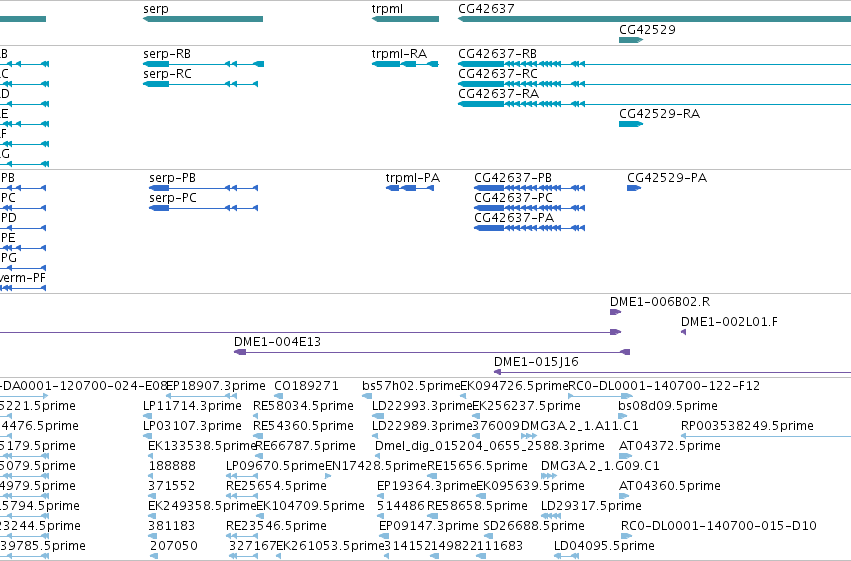This screenshot has height=561, width=851.
Task: Click the RE25654.5prime EST label
Action: [276, 486]
